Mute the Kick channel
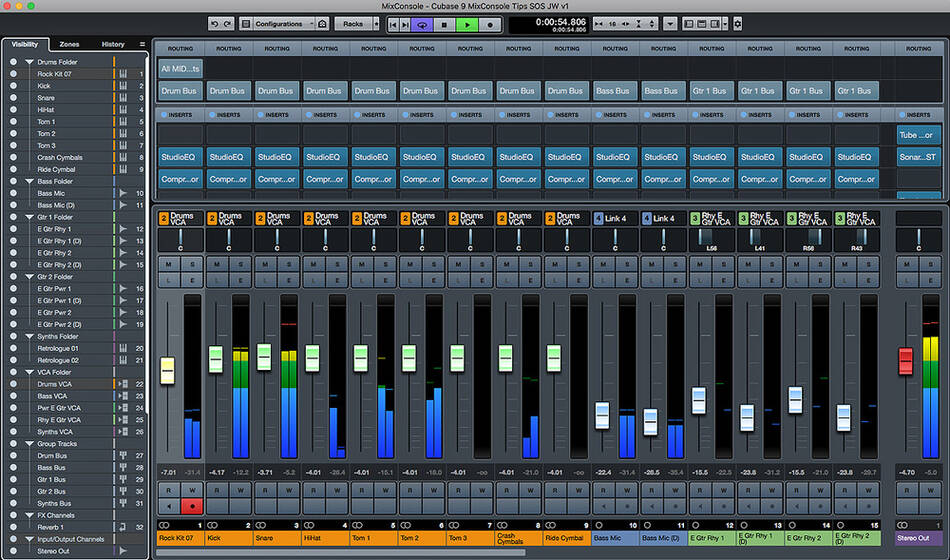The width and height of the screenshot is (950, 560). (217, 264)
